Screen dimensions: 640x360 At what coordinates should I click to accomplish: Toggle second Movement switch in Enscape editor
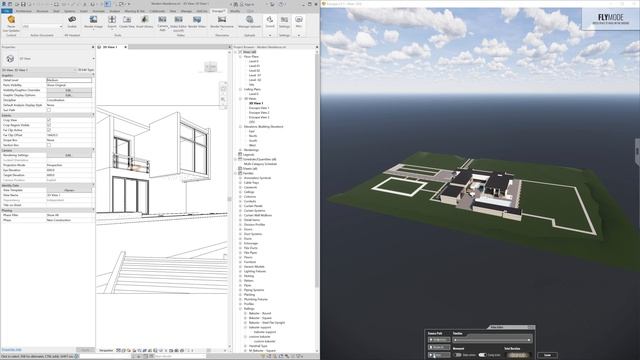(482, 355)
